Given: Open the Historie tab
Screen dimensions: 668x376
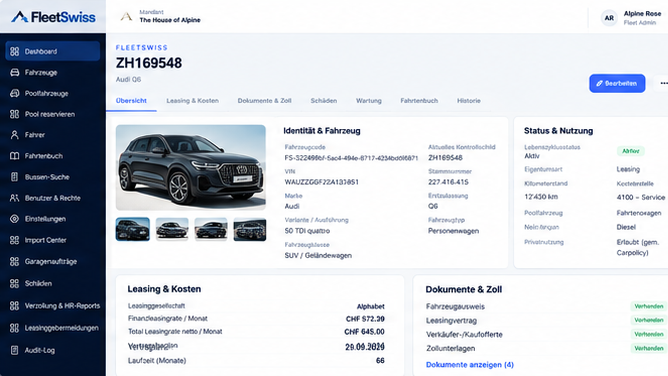Looking at the screenshot, I should pos(469,101).
